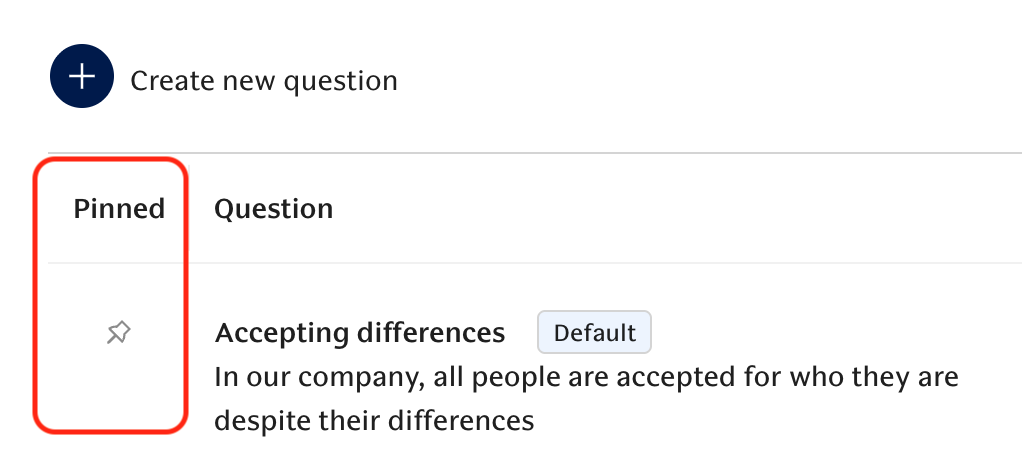
Task: Toggle pinned state for the Default question
Action: tap(118, 333)
